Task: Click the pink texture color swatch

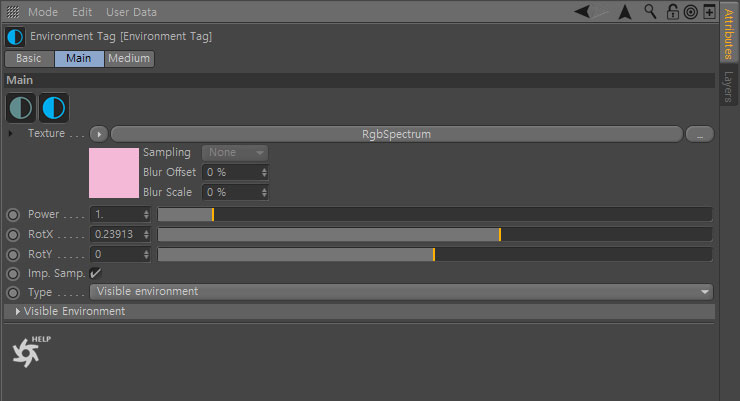Action: pos(114,173)
